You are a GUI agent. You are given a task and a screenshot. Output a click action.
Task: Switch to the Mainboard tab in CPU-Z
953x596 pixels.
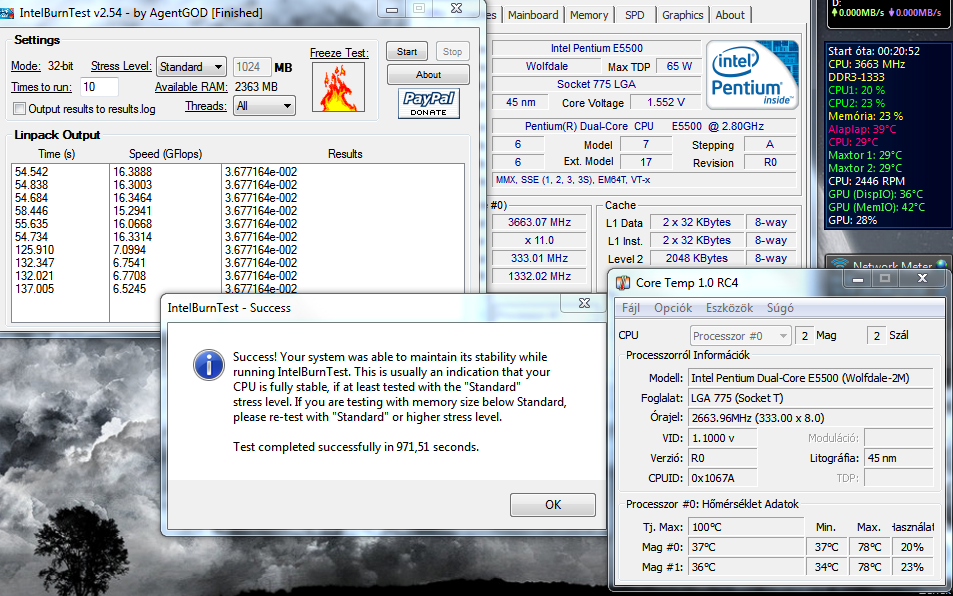click(533, 15)
